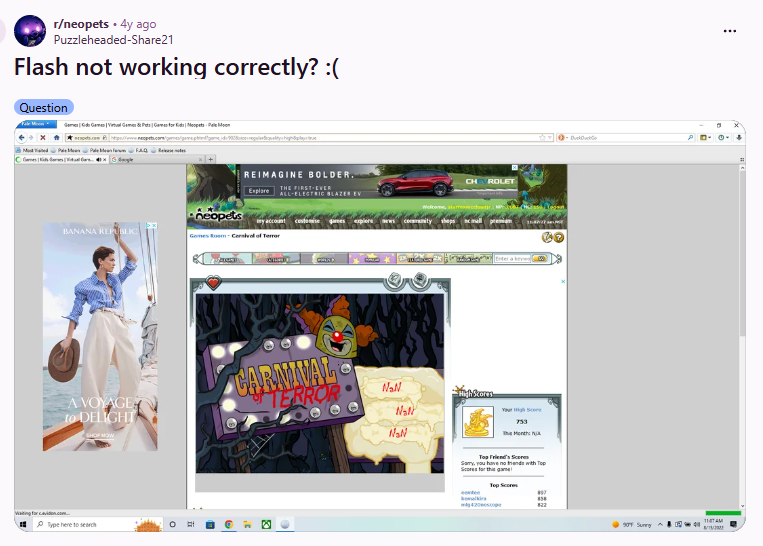Screen dimensions: 763x546
Task: Close the Google tab
Action: (200, 159)
